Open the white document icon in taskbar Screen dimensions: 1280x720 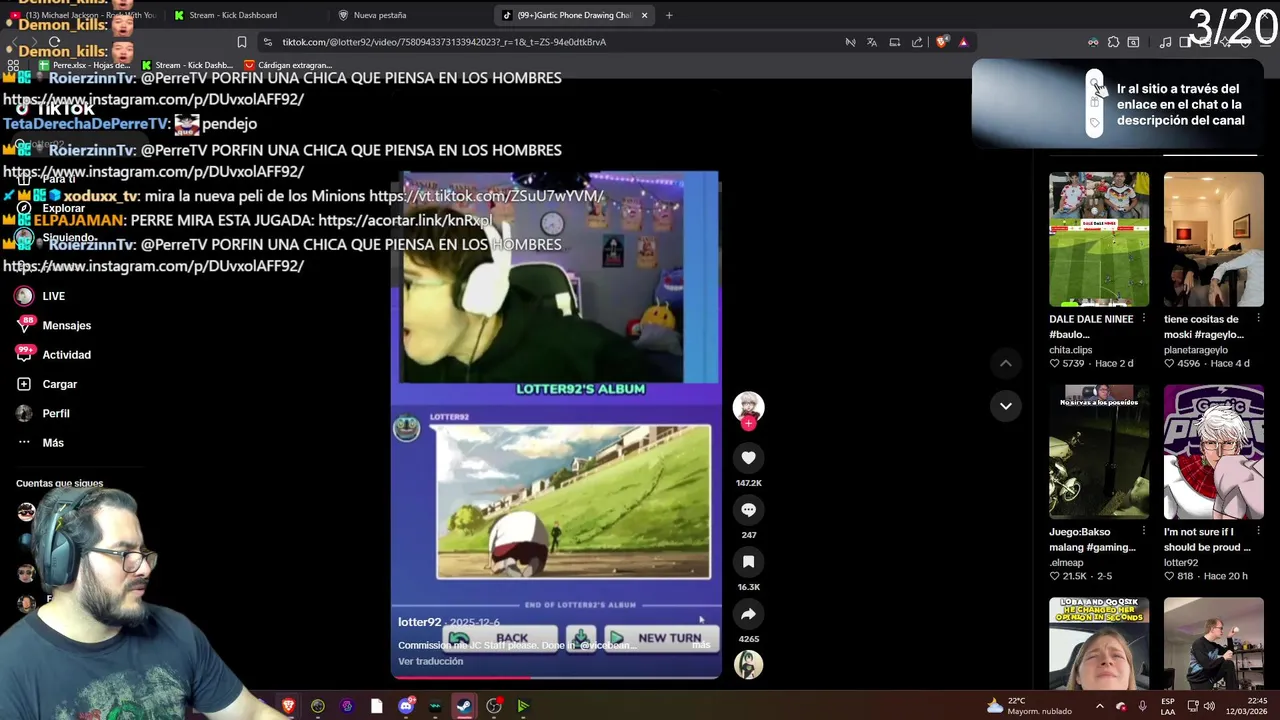(x=376, y=706)
